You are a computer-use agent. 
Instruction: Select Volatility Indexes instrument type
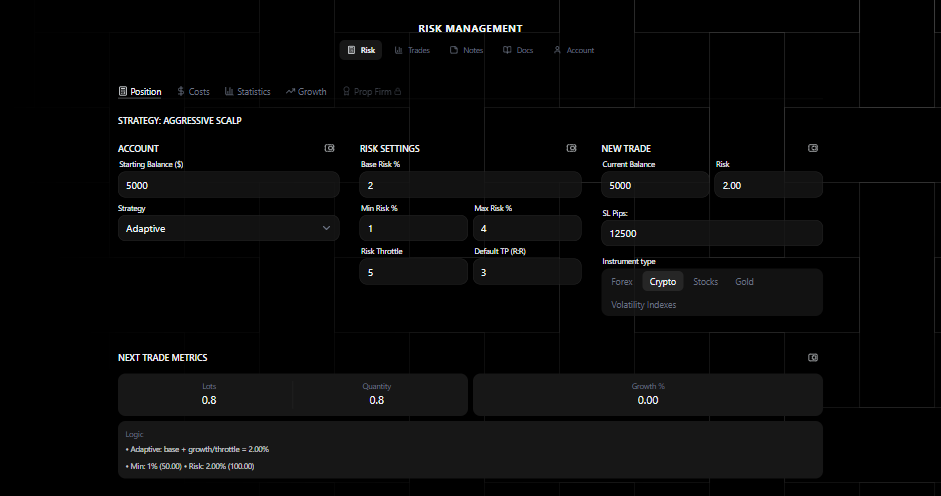click(643, 305)
